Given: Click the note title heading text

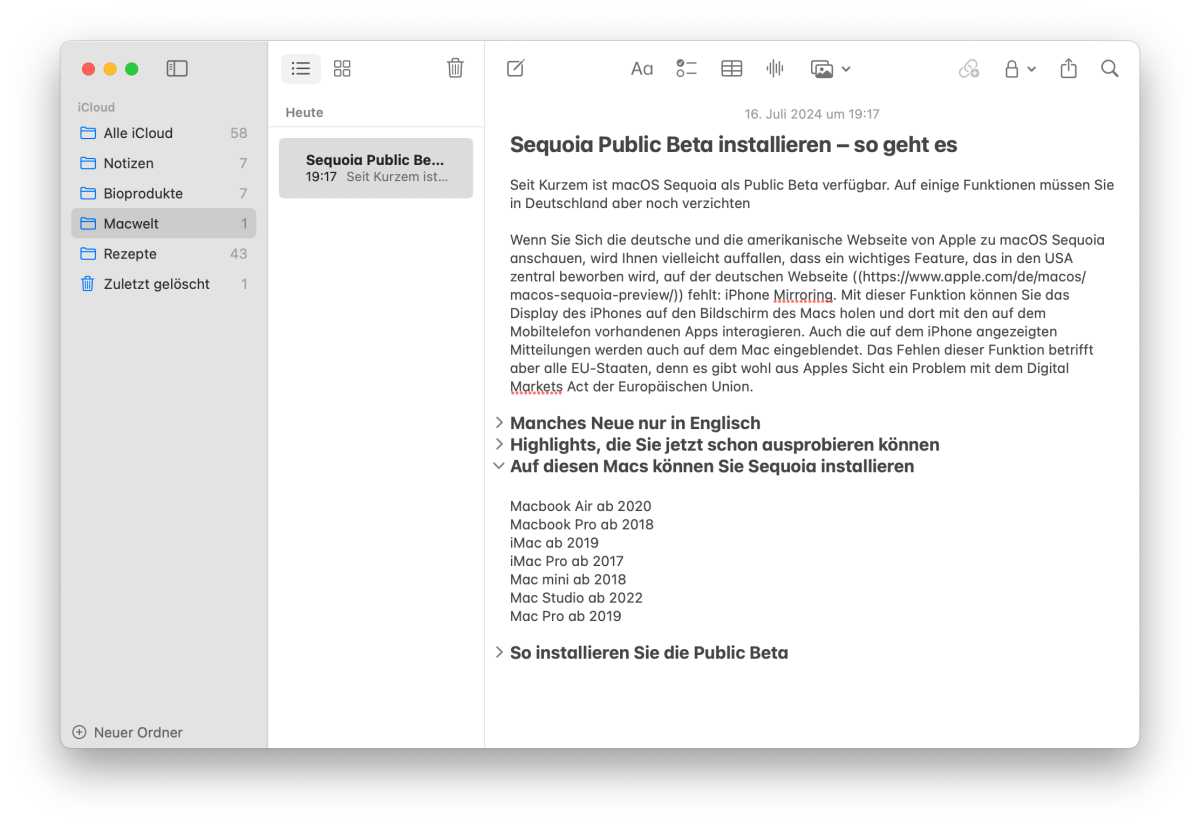Looking at the screenshot, I should coord(733,145).
